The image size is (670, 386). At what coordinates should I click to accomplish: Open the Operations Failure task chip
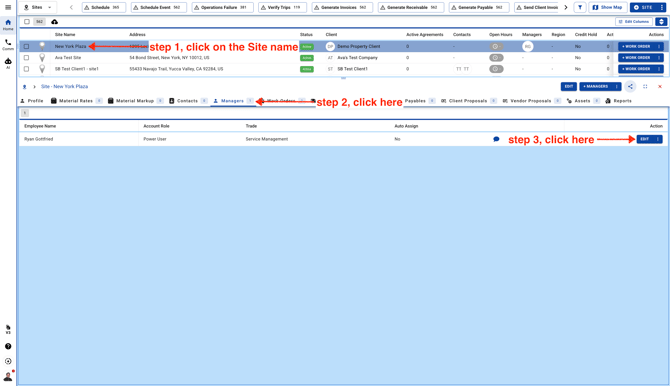pos(223,7)
